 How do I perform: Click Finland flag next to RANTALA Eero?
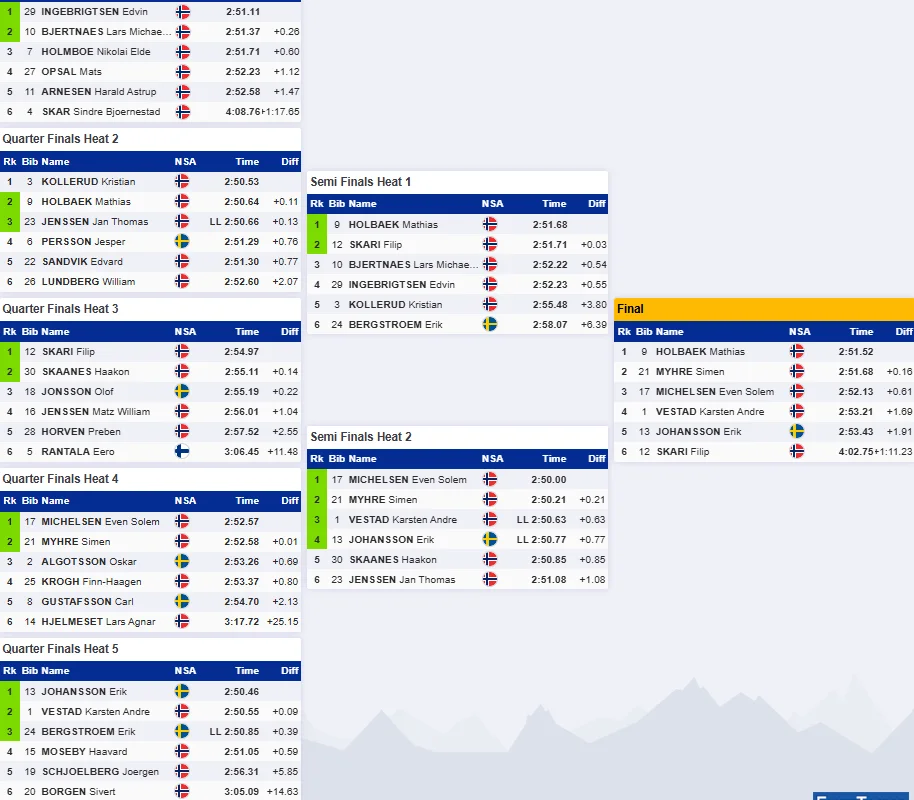tap(182, 451)
